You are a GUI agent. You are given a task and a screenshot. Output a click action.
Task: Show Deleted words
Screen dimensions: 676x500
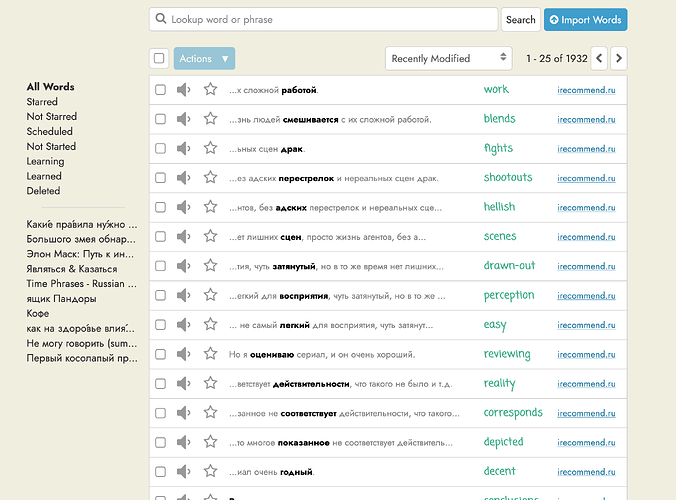43,191
